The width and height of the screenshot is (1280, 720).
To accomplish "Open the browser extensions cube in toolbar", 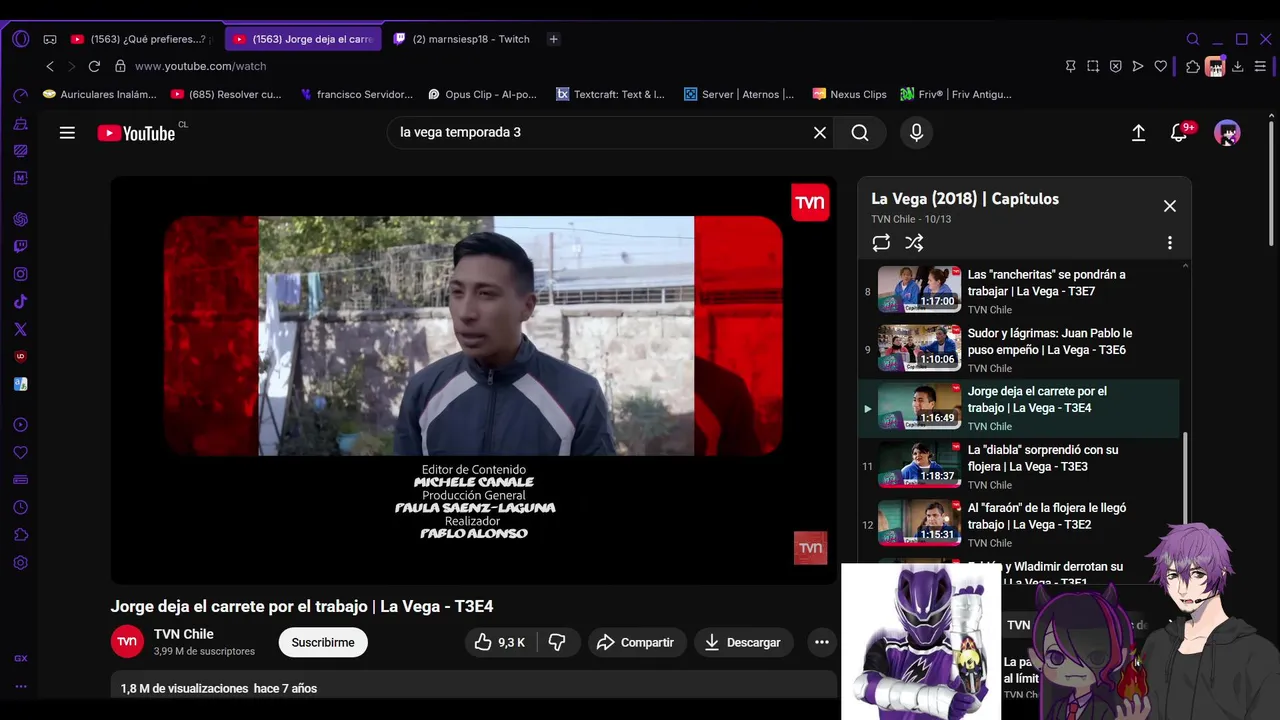I will click(1192, 66).
